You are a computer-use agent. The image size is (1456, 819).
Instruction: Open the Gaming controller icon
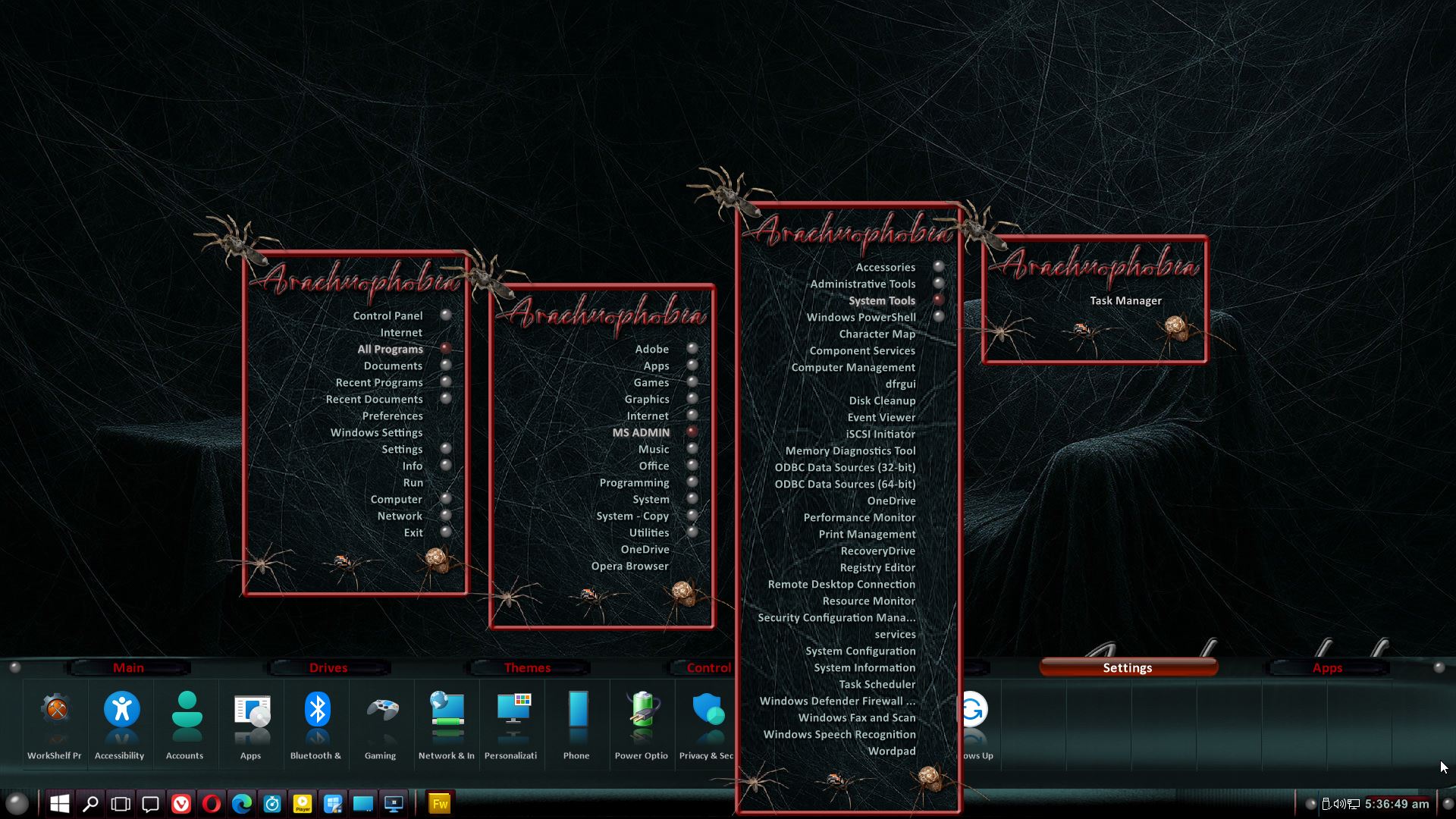381,710
